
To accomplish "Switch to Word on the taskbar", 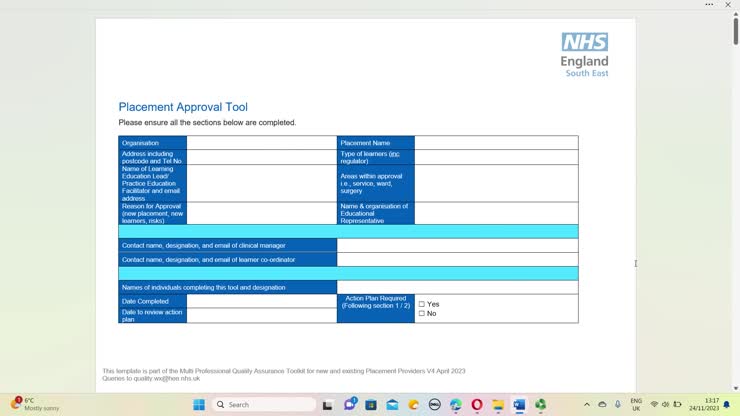I will point(519,405).
